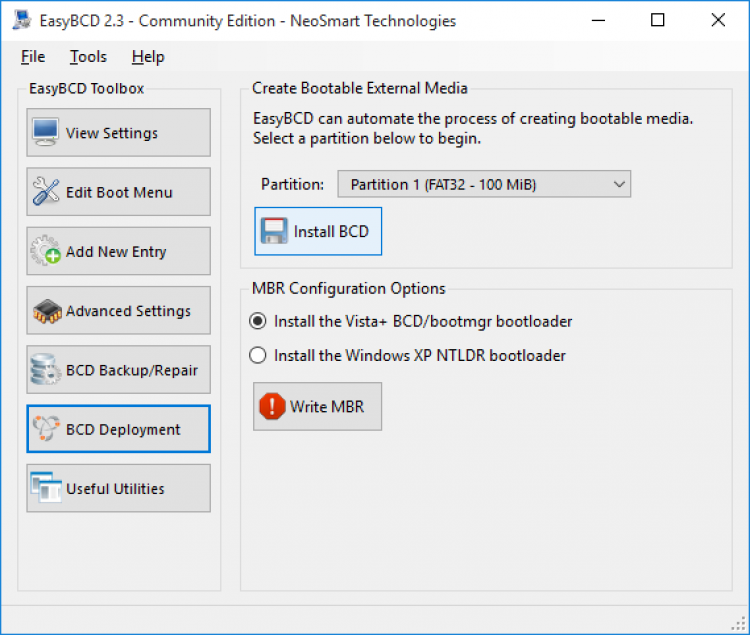Click the chip icon for Advanced Settings
This screenshot has height=635, width=750.
tap(46, 311)
